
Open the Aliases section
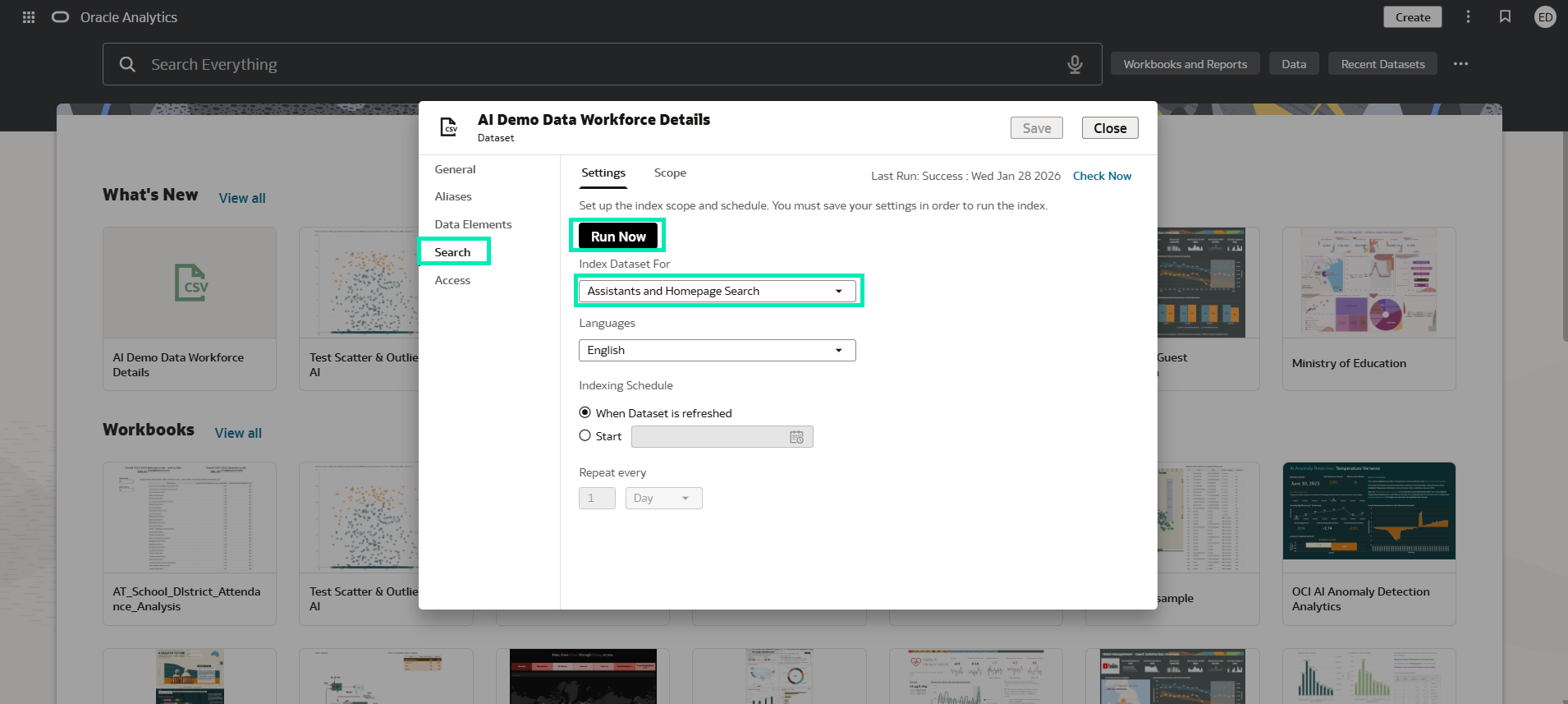453,196
